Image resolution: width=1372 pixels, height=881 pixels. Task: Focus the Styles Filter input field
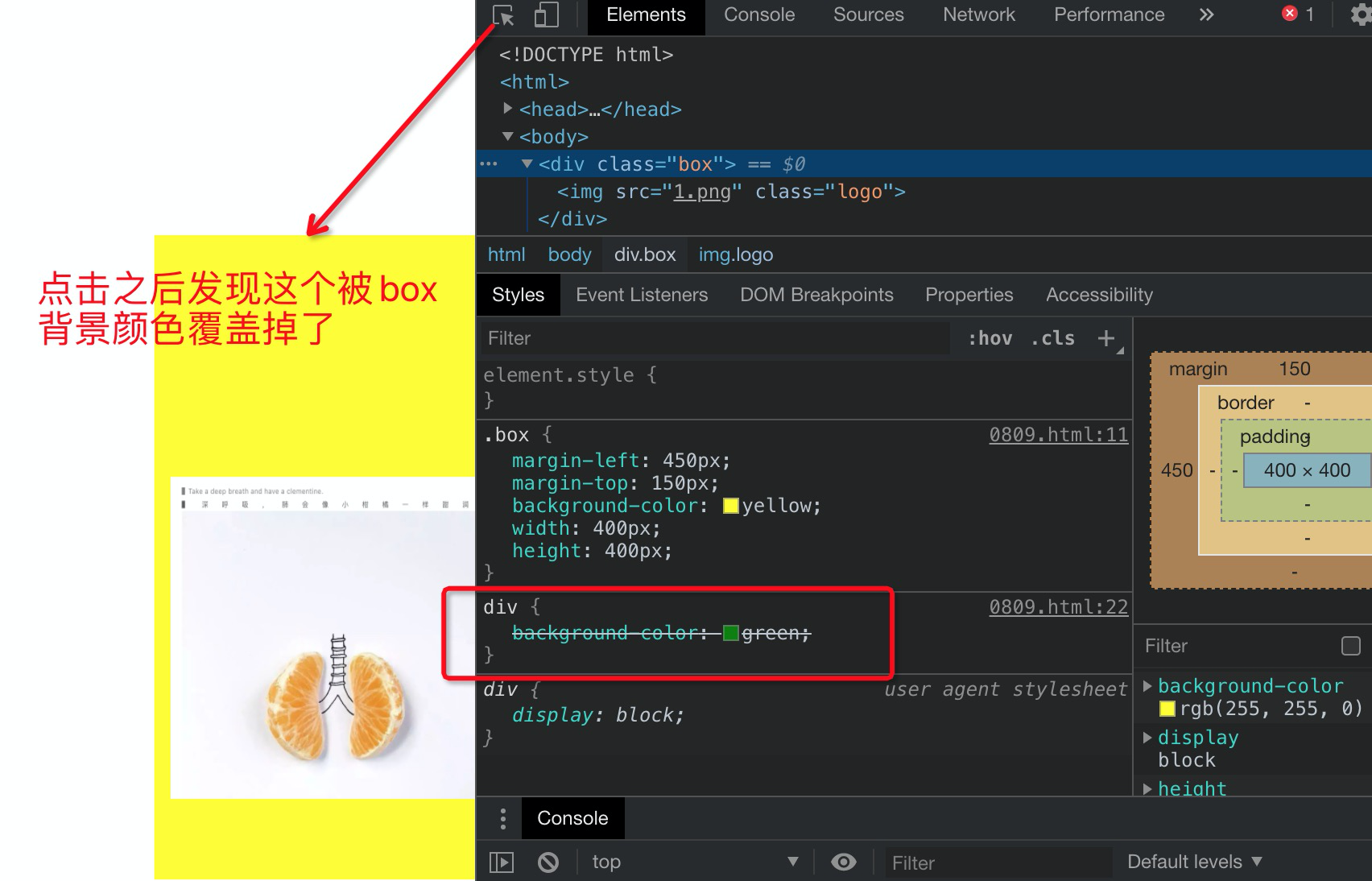tap(715, 338)
